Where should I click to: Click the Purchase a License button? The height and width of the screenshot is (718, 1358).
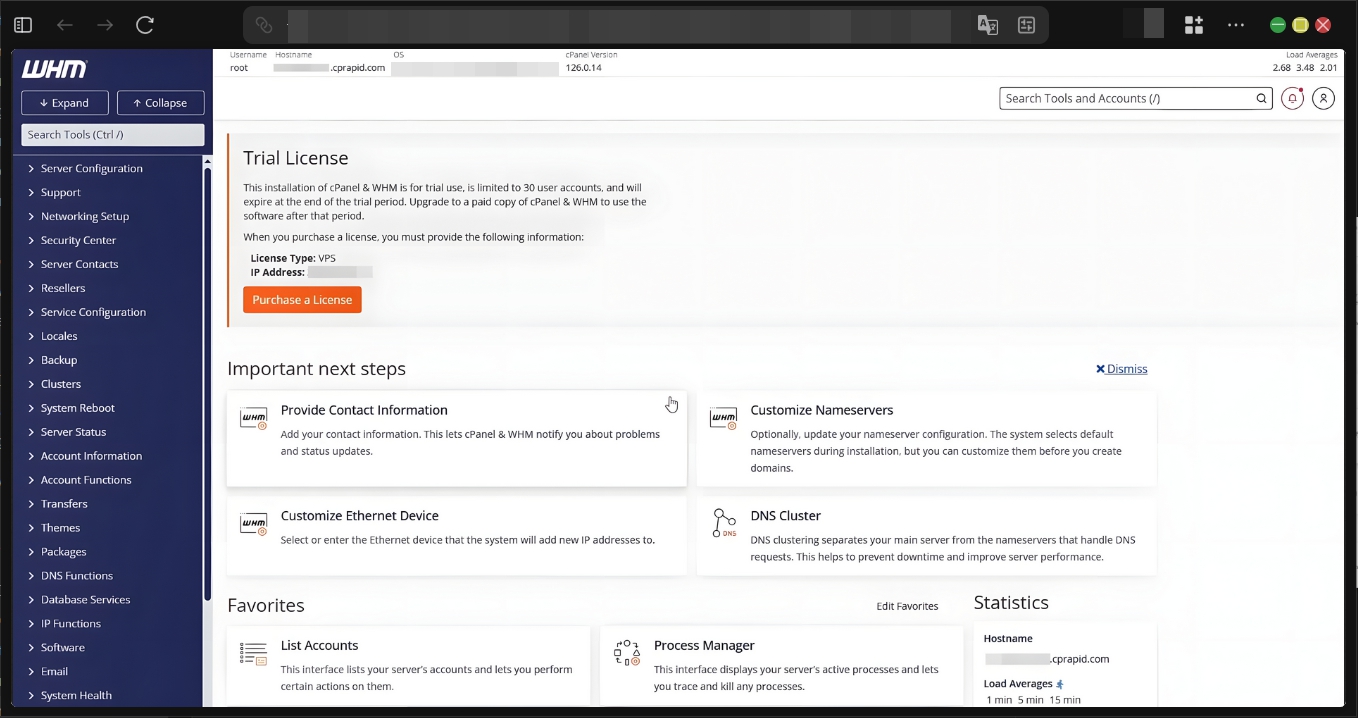point(302,299)
